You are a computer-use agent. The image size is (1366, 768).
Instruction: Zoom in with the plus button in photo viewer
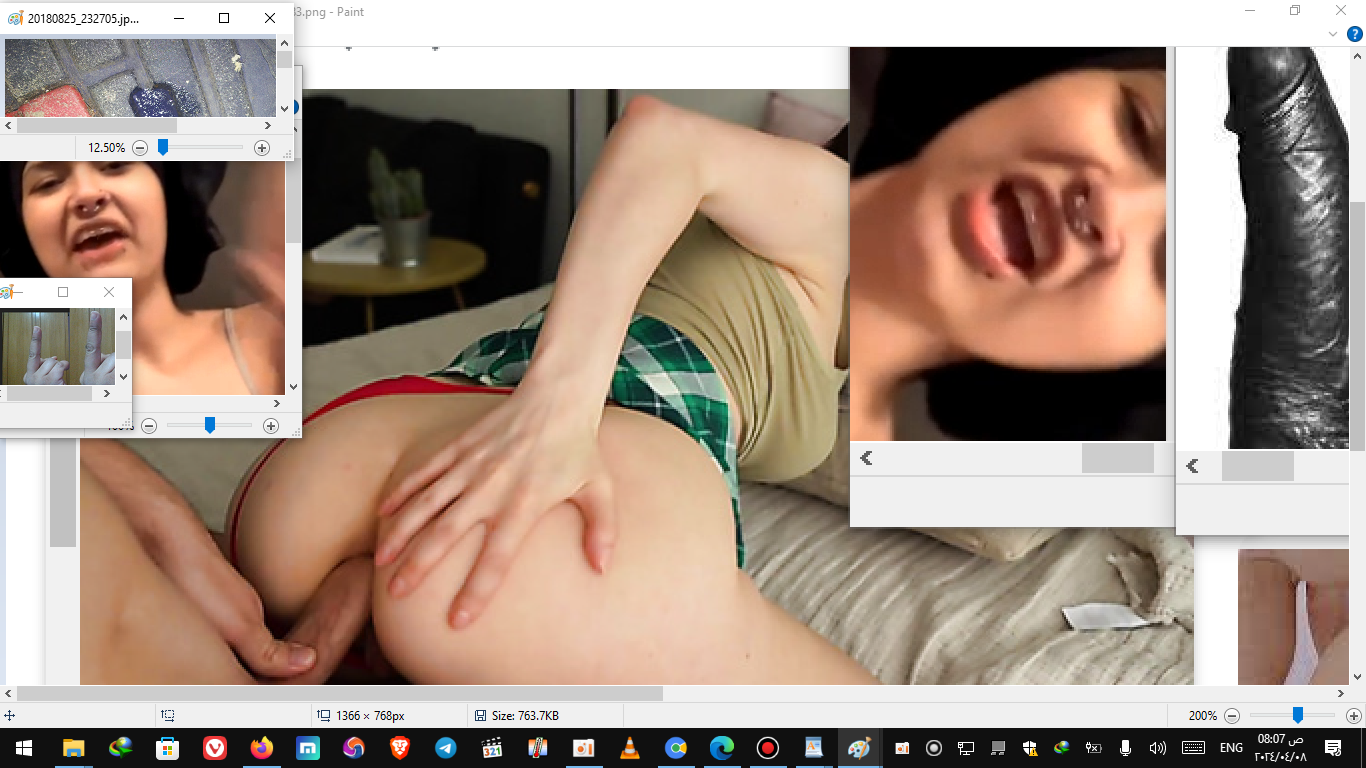click(262, 147)
